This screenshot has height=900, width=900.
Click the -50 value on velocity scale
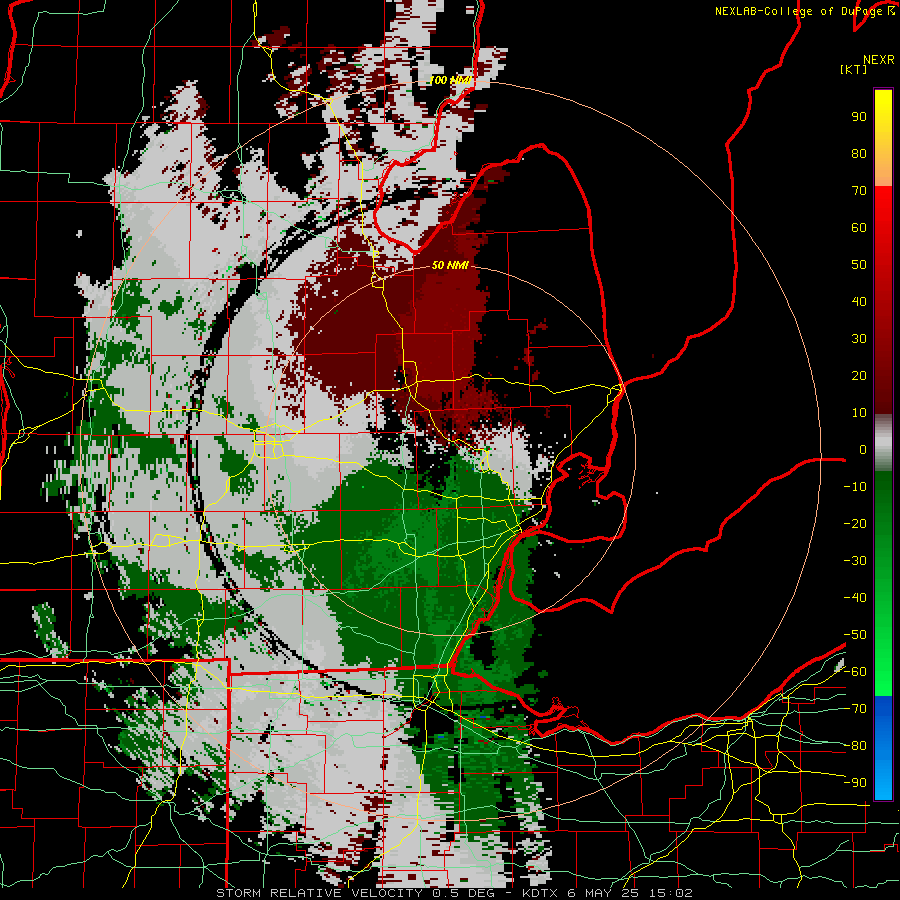pos(855,635)
